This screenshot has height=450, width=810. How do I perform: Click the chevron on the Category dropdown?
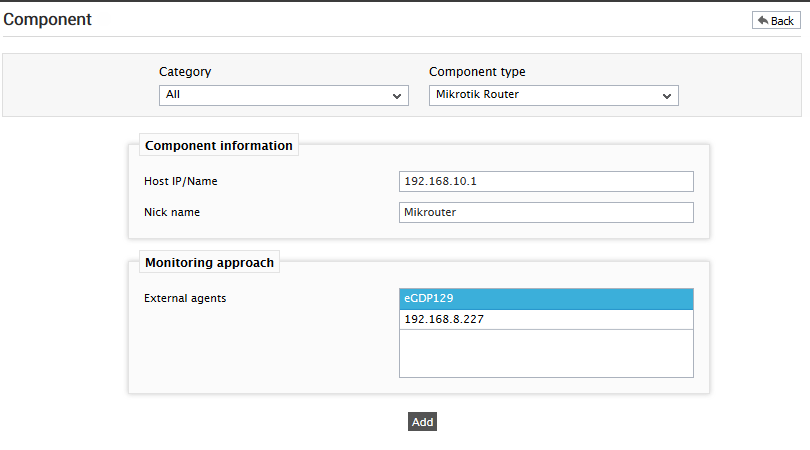[397, 96]
